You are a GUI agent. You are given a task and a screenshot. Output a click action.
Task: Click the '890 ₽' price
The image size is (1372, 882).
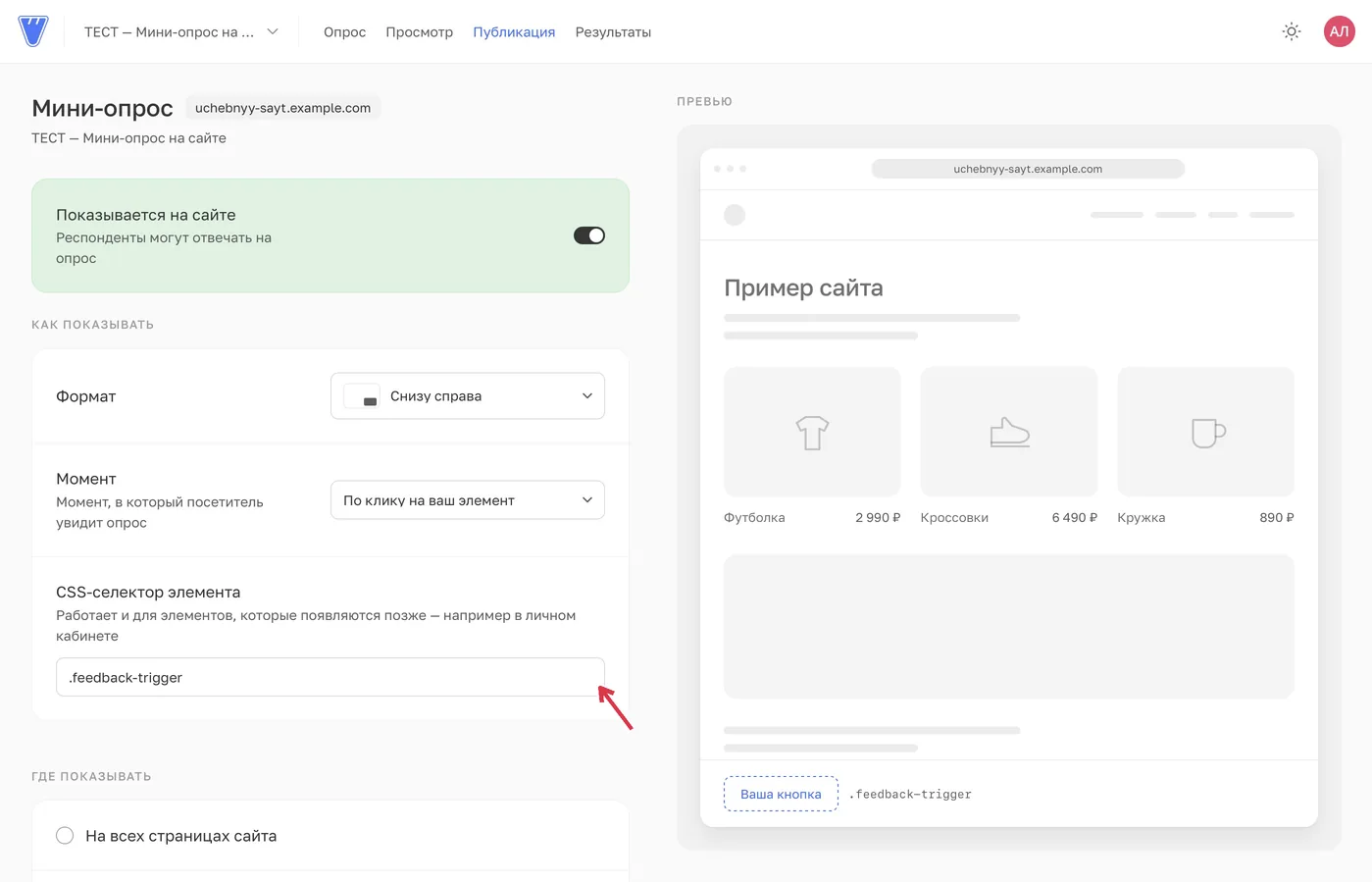click(1277, 518)
